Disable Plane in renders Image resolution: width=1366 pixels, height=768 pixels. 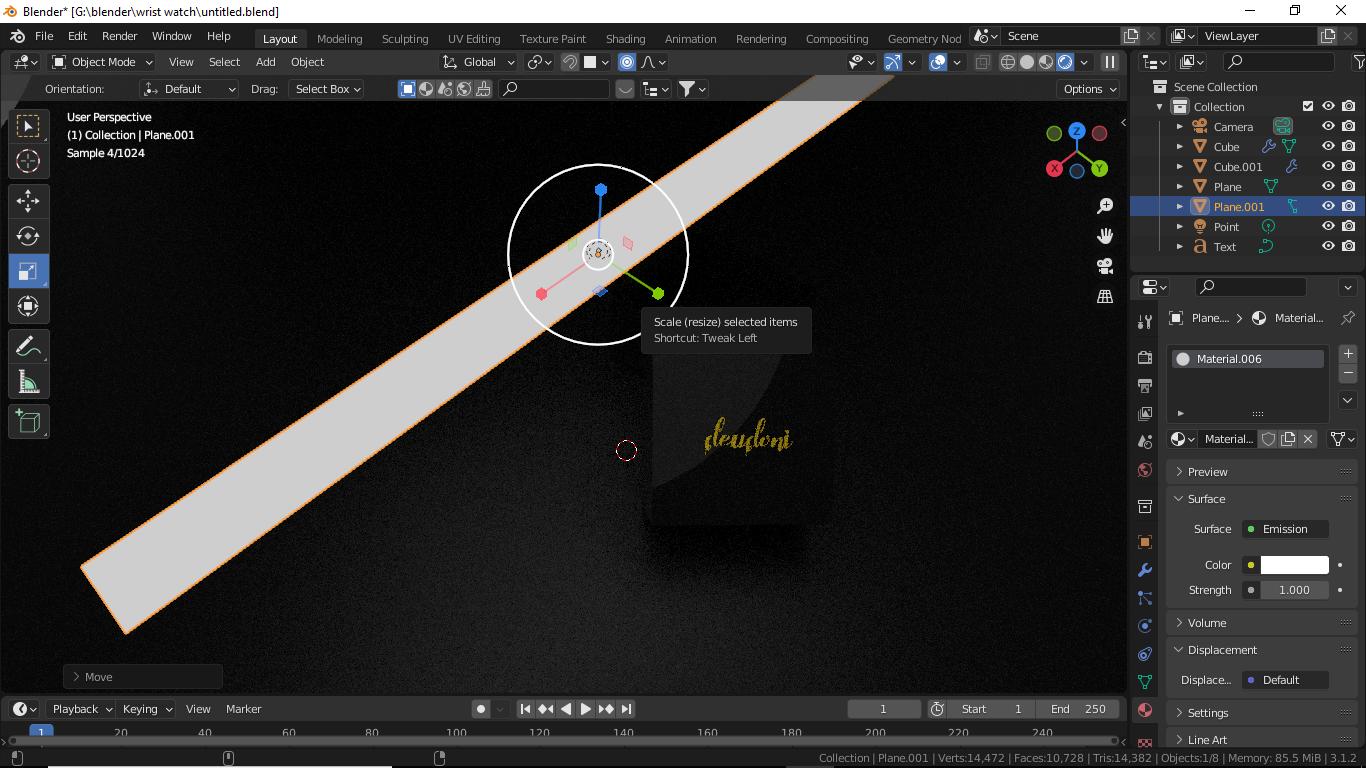[x=1349, y=187]
